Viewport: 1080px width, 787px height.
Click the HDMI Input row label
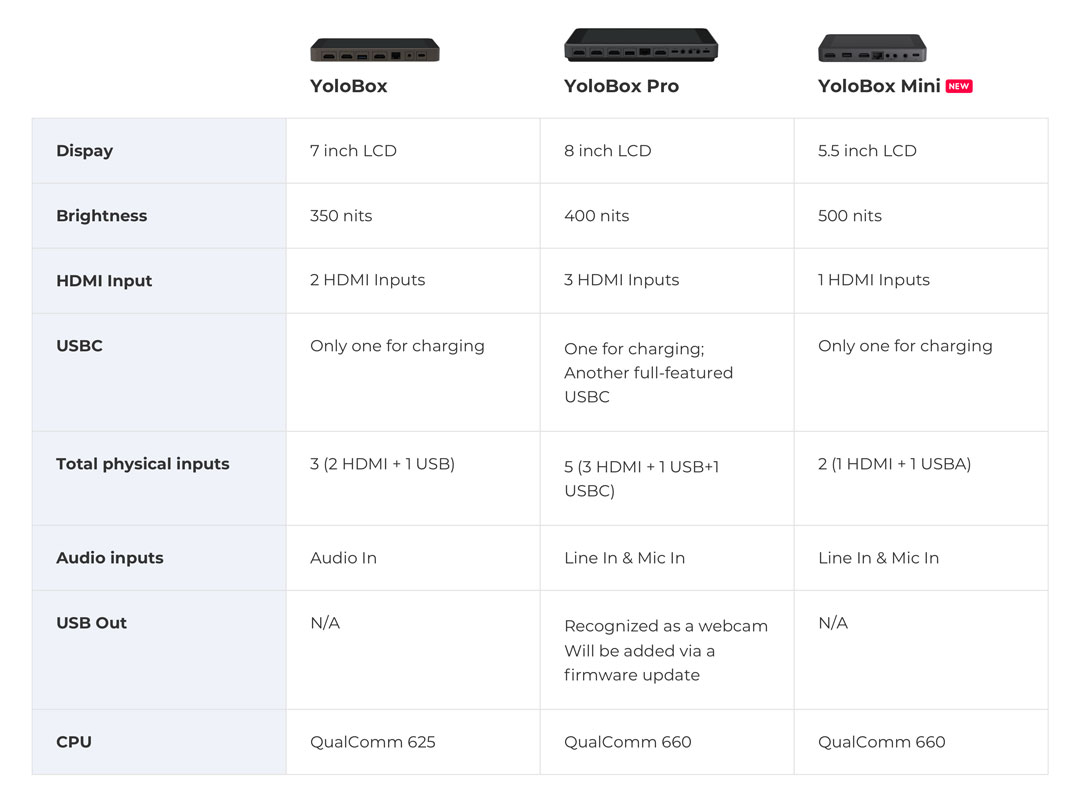(104, 280)
